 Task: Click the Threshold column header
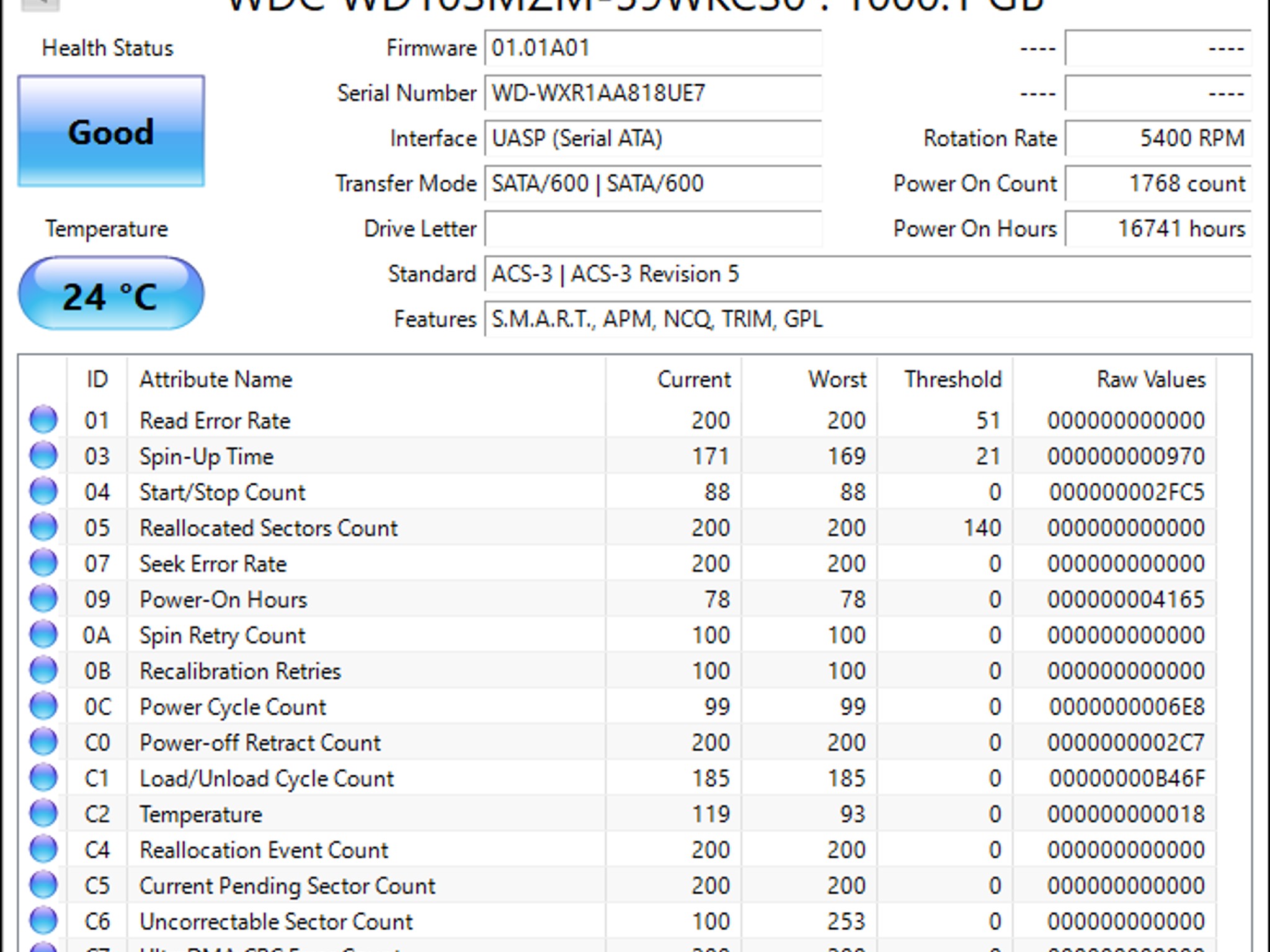945,379
